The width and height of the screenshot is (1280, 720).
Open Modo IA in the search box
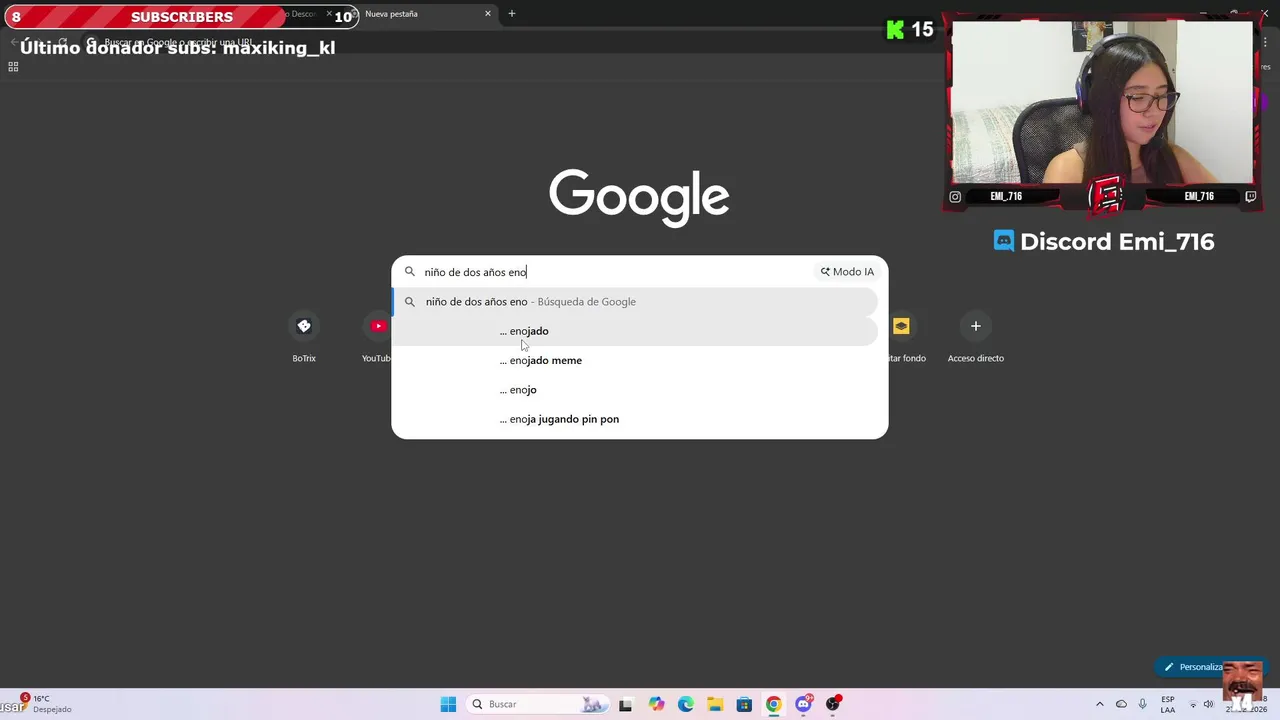(847, 272)
